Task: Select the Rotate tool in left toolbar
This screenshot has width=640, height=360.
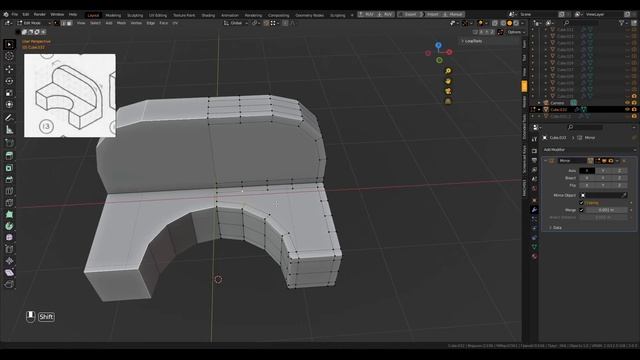Action: pyautogui.click(x=9, y=81)
